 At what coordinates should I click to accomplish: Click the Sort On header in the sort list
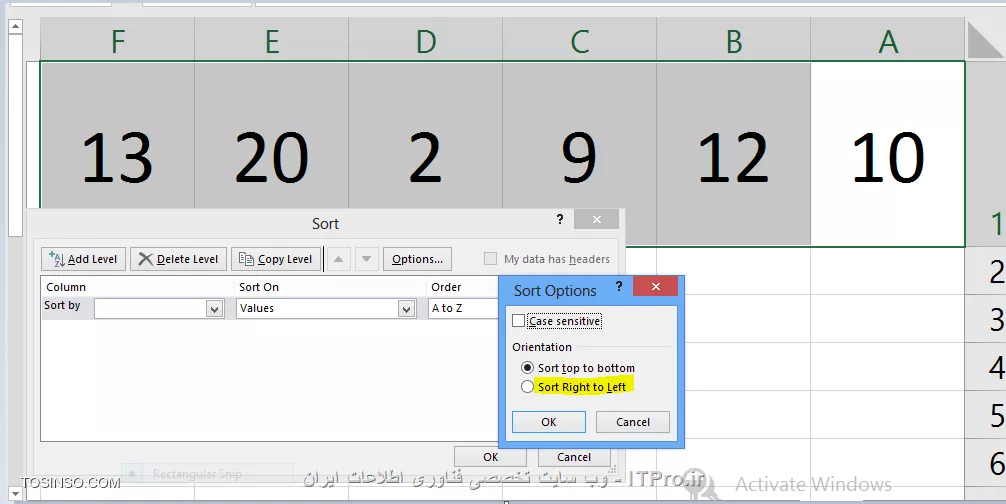coord(259,287)
